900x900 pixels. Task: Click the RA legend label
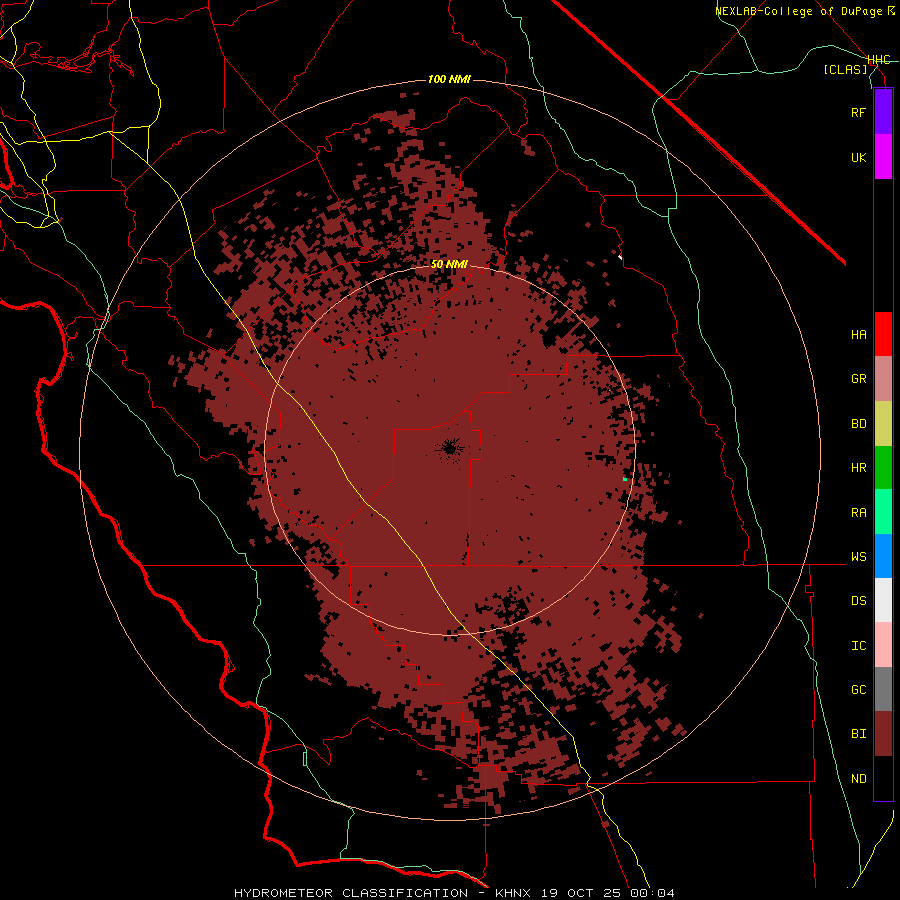[858, 513]
